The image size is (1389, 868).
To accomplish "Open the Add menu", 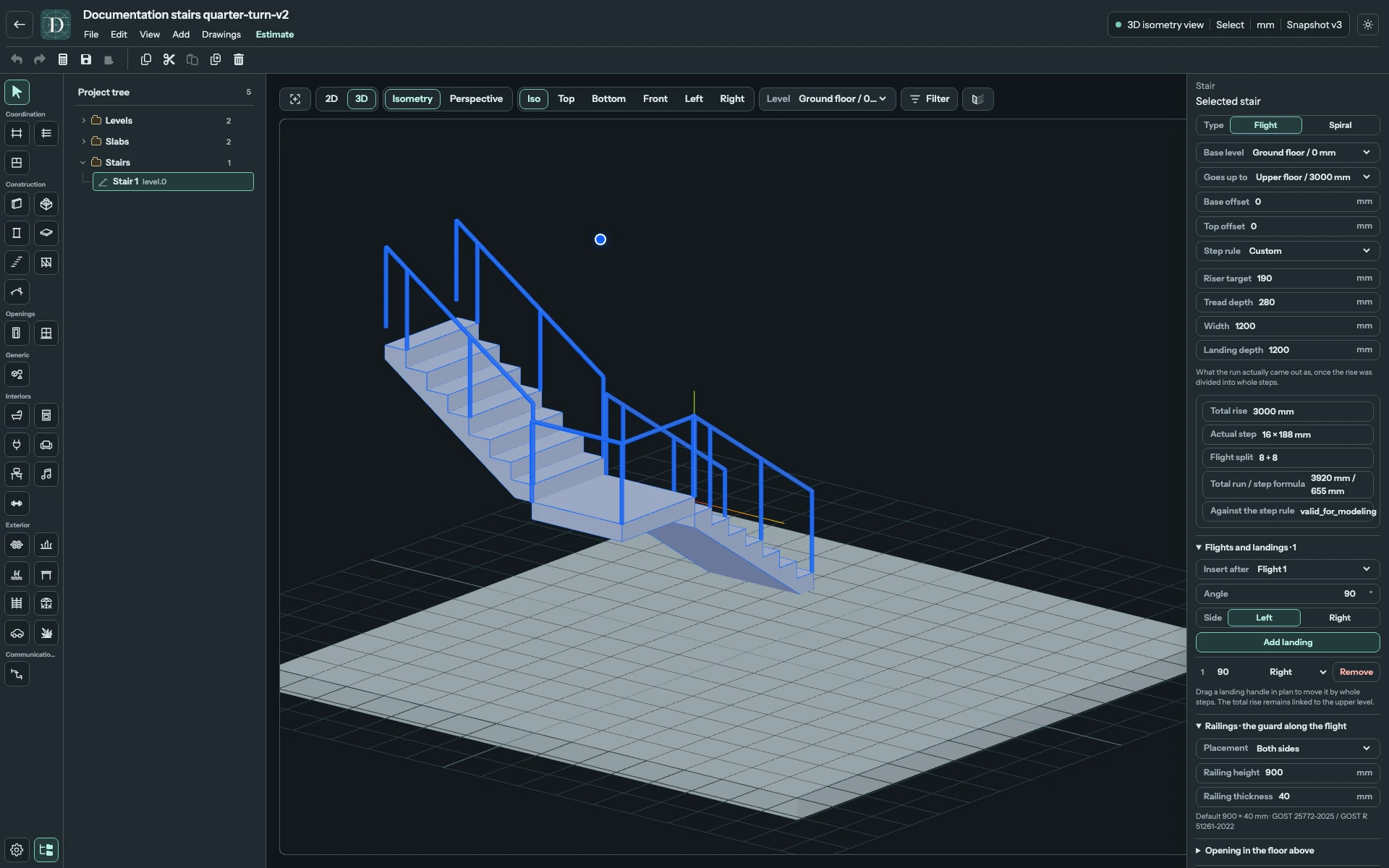I will [x=181, y=35].
